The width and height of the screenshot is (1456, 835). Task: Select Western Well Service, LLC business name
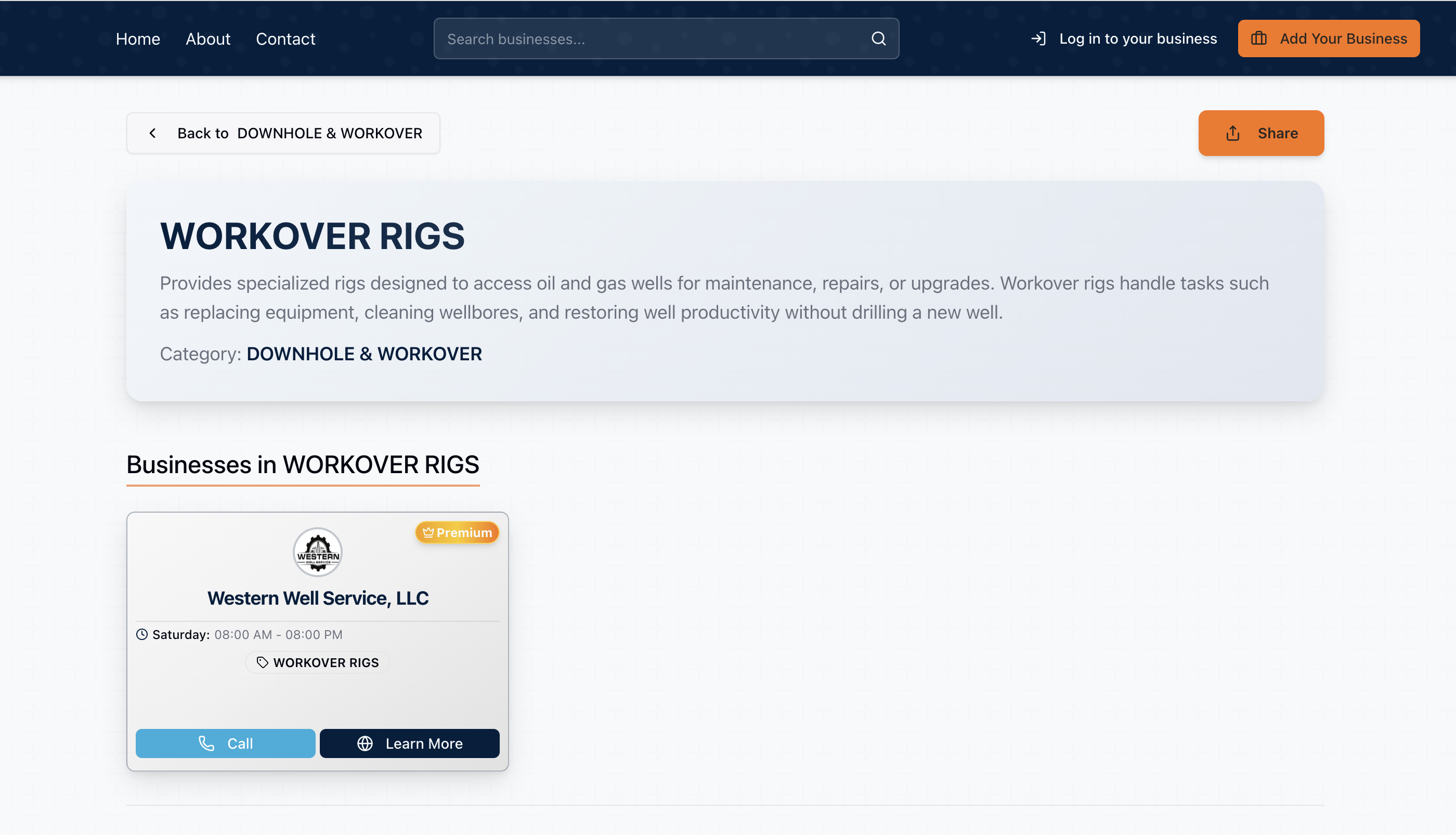tap(317, 597)
